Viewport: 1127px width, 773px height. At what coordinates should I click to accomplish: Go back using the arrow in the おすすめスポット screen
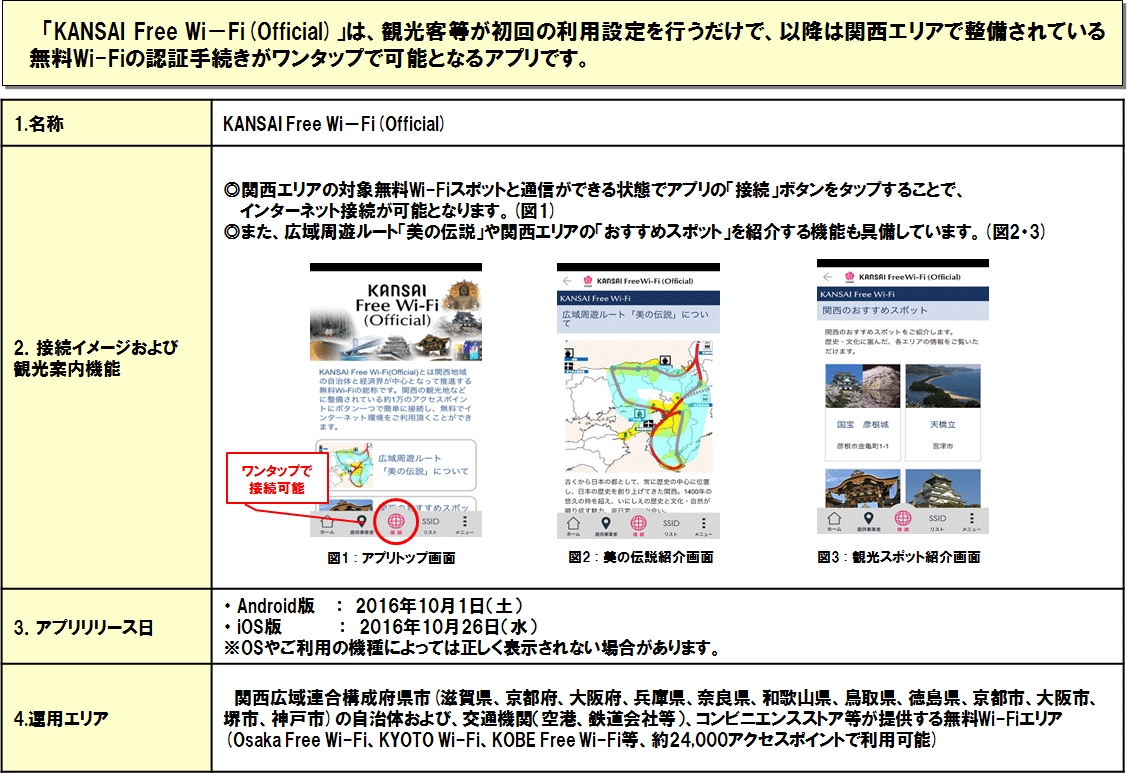pyautogui.click(x=828, y=276)
